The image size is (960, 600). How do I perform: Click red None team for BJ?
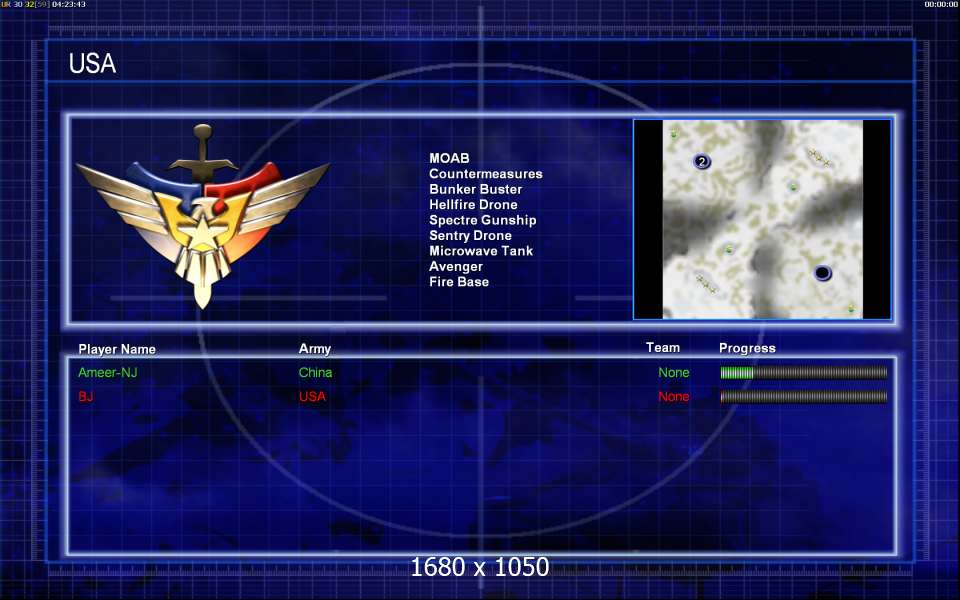673,396
